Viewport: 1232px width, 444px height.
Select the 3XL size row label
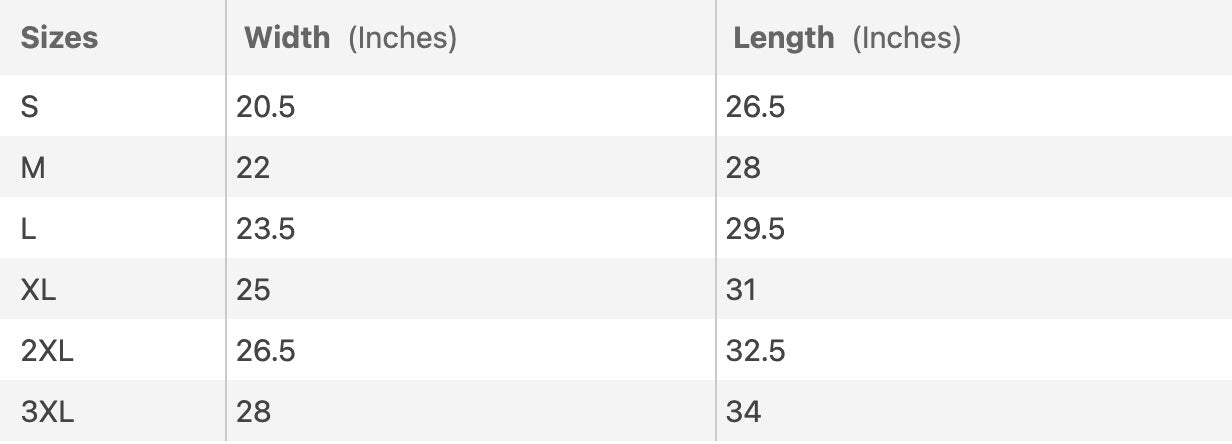[47, 412]
